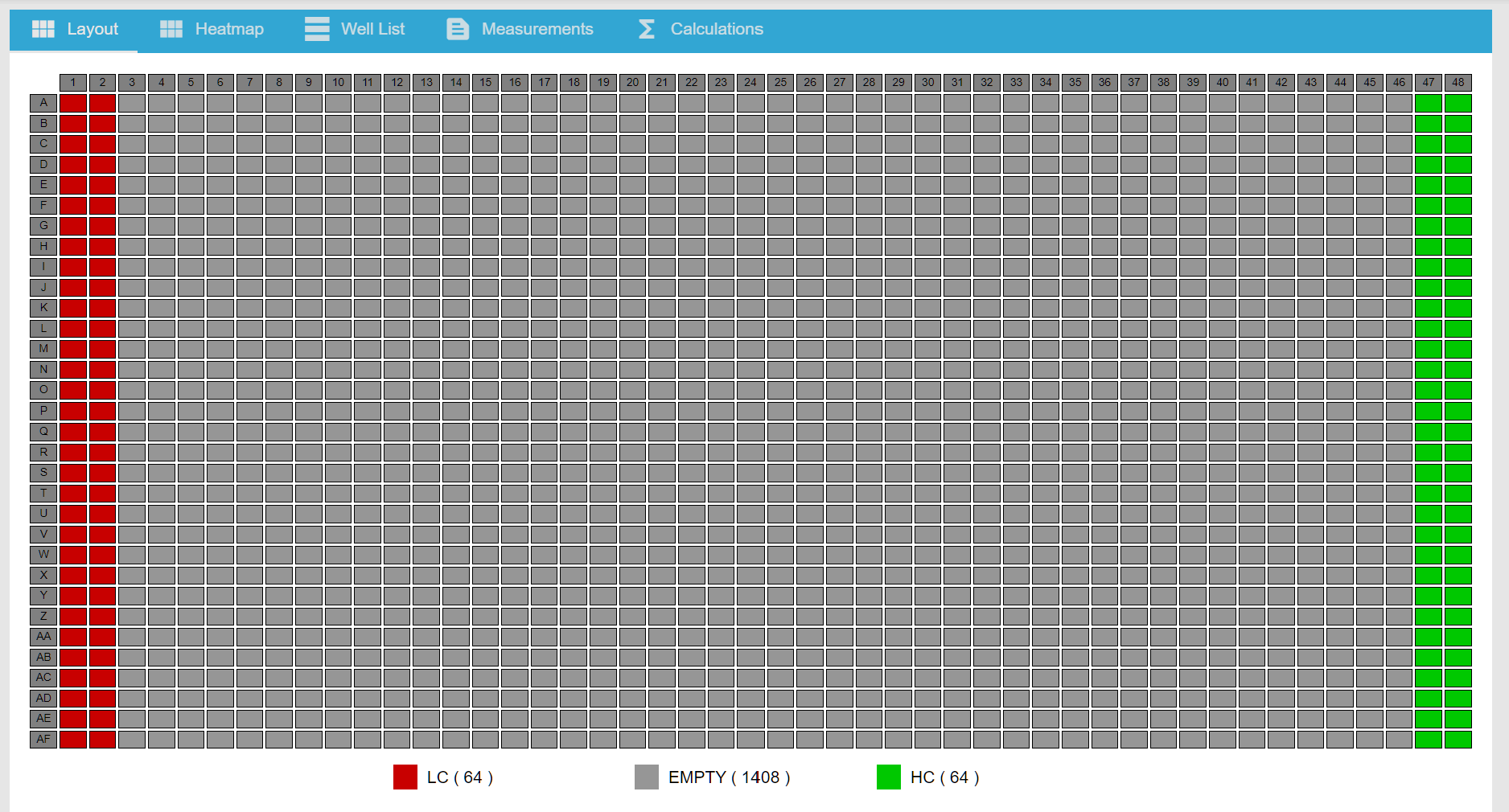
Task: Select row header A
Action: (x=43, y=103)
